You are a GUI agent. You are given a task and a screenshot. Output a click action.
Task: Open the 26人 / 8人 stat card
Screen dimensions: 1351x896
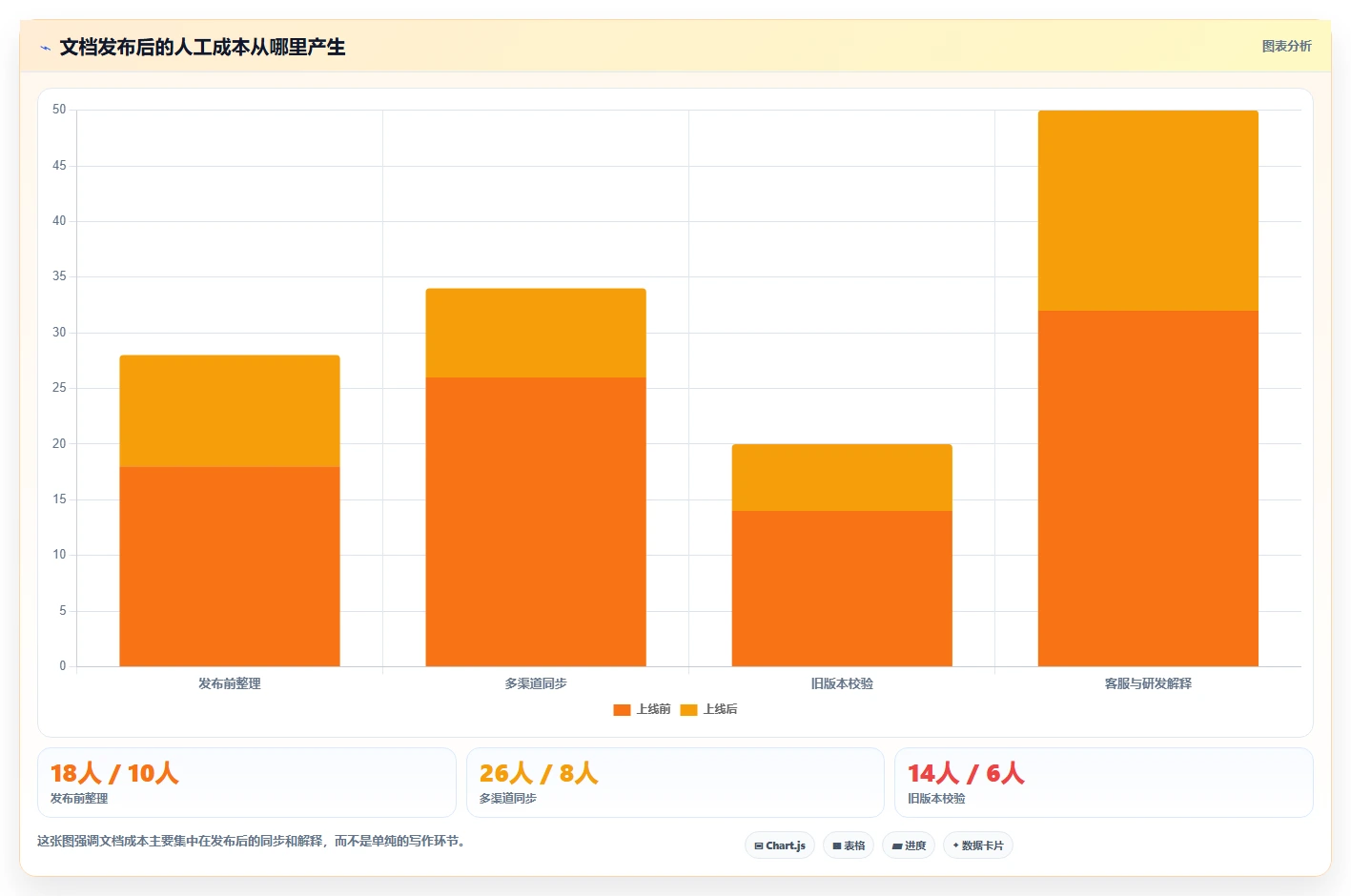[x=675, y=783]
